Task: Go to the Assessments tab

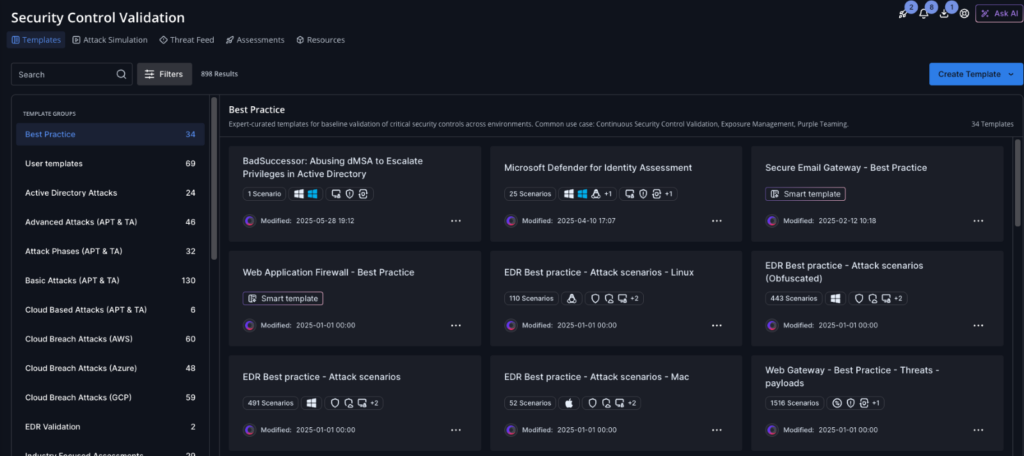Action: pyautogui.click(x=255, y=40)
